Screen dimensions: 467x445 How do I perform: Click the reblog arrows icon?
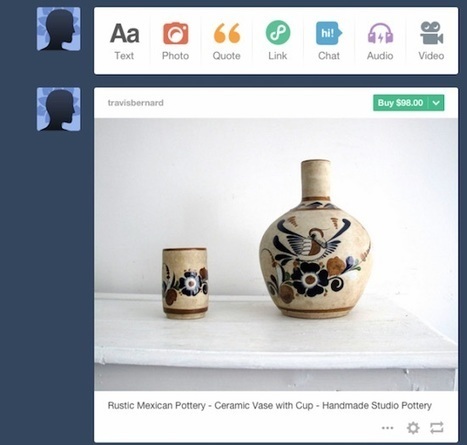pyautogui.click(x=437, y=427)
